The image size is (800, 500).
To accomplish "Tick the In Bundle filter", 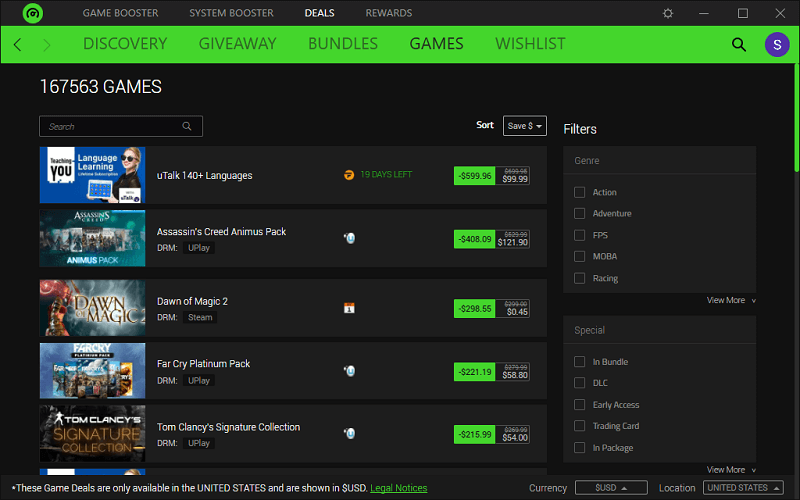I will 580,362.
